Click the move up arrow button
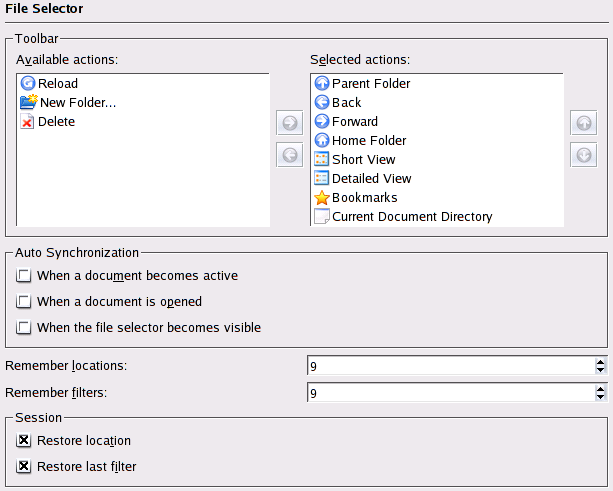The image size is (613, 491). 584,124
